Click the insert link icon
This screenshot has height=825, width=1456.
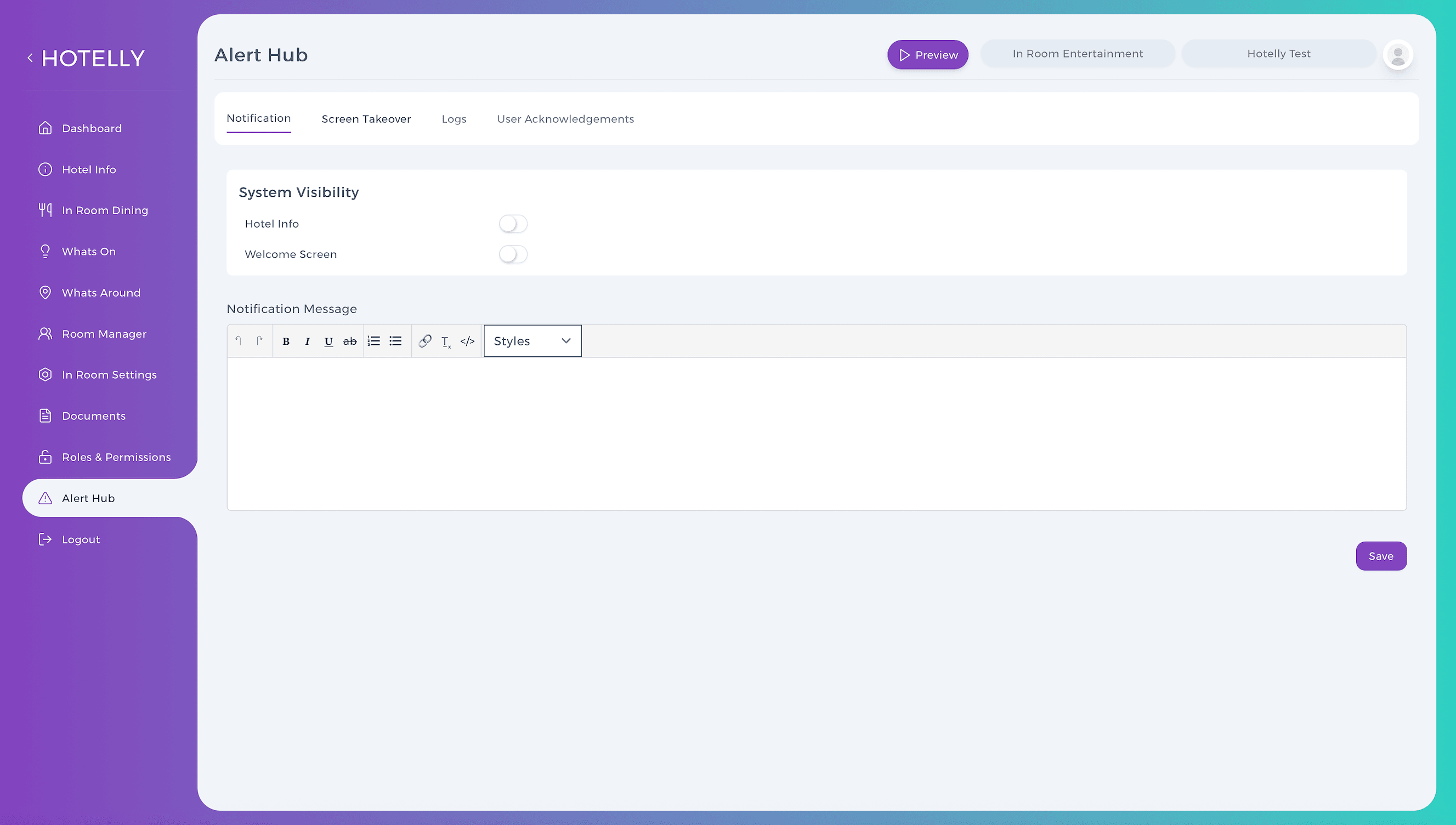pos(425,341)
